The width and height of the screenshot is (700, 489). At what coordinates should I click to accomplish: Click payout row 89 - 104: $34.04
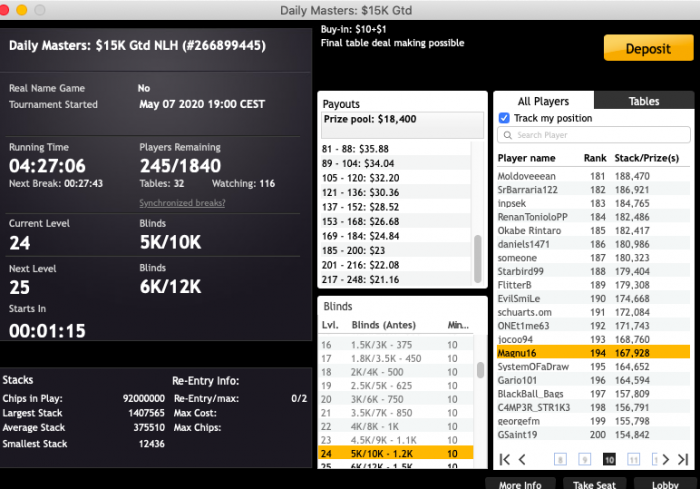pyautogui.click(x=396, y=163)
